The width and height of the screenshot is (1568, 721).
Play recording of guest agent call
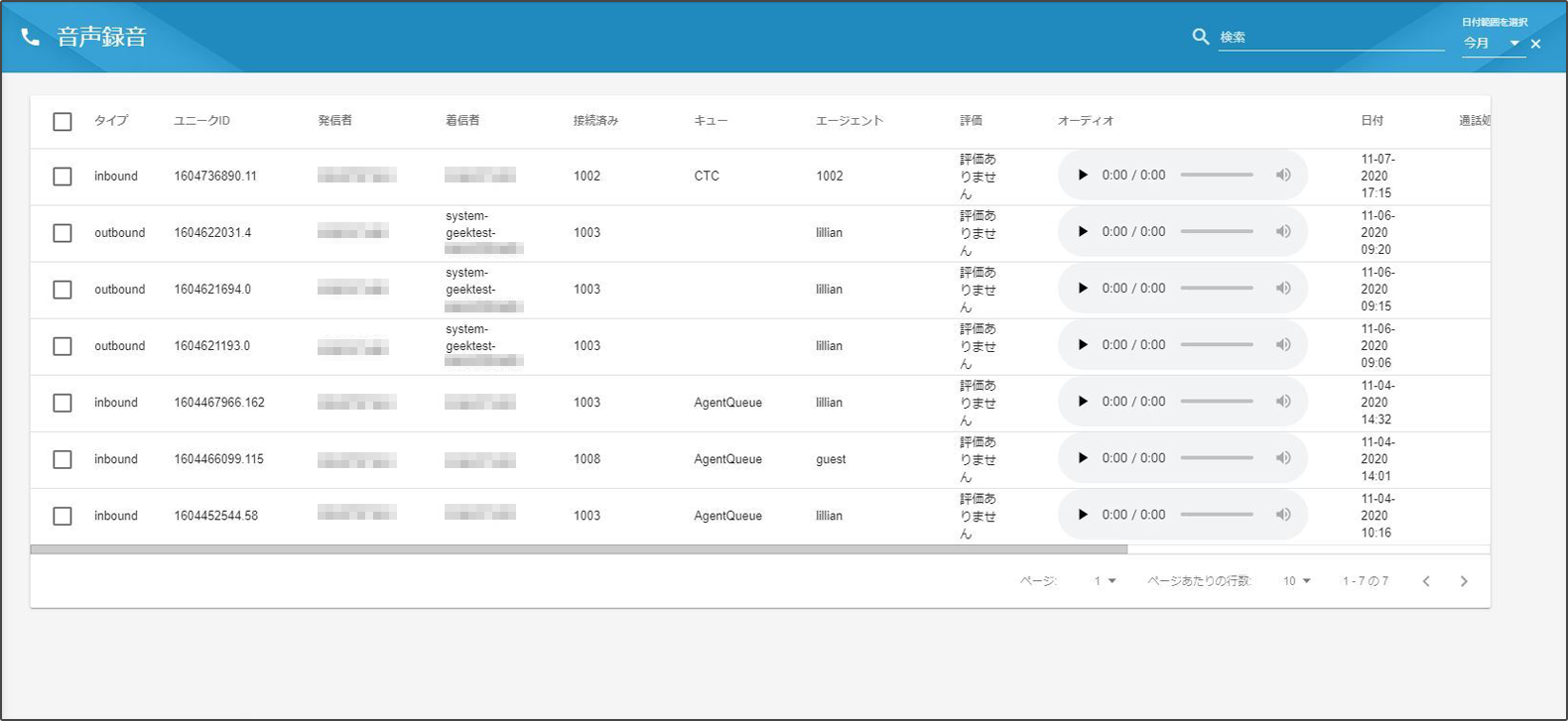click(x=1083, y=458)
